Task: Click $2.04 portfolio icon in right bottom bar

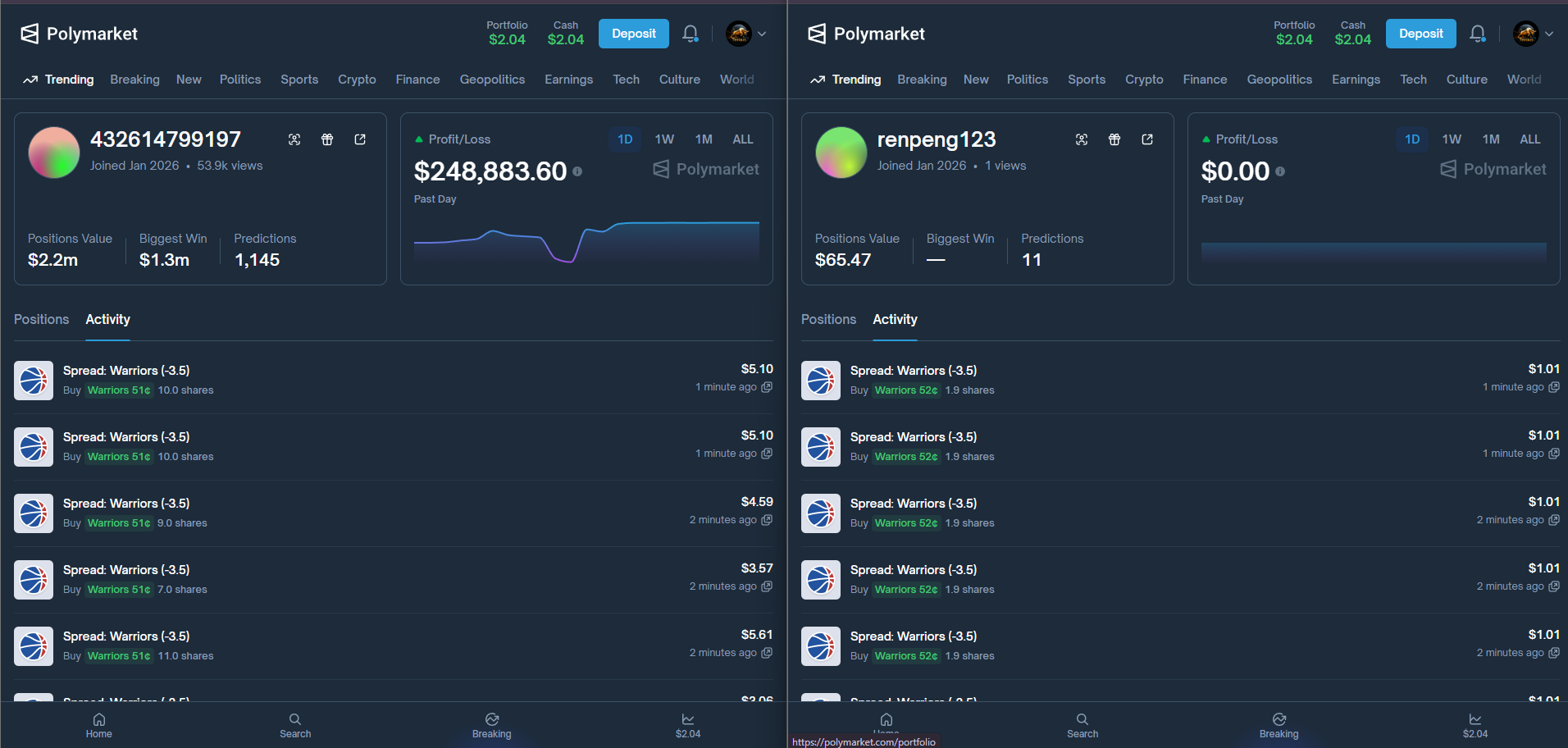Action: [x=1475, y=719]
